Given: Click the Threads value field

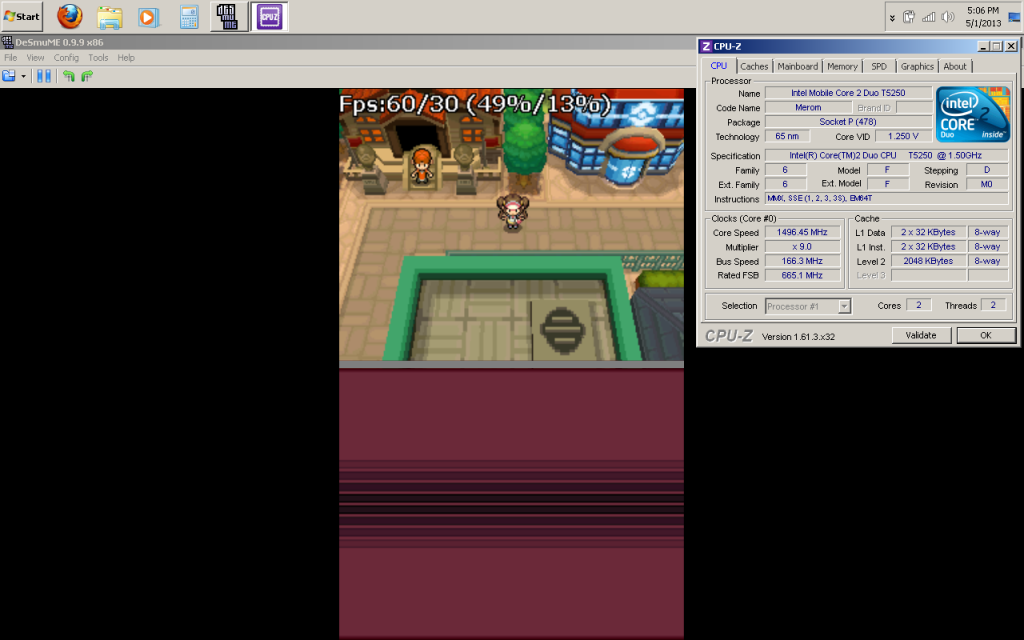Looking at the screenshot, I should pyautogui.click(x=993, y=305).
